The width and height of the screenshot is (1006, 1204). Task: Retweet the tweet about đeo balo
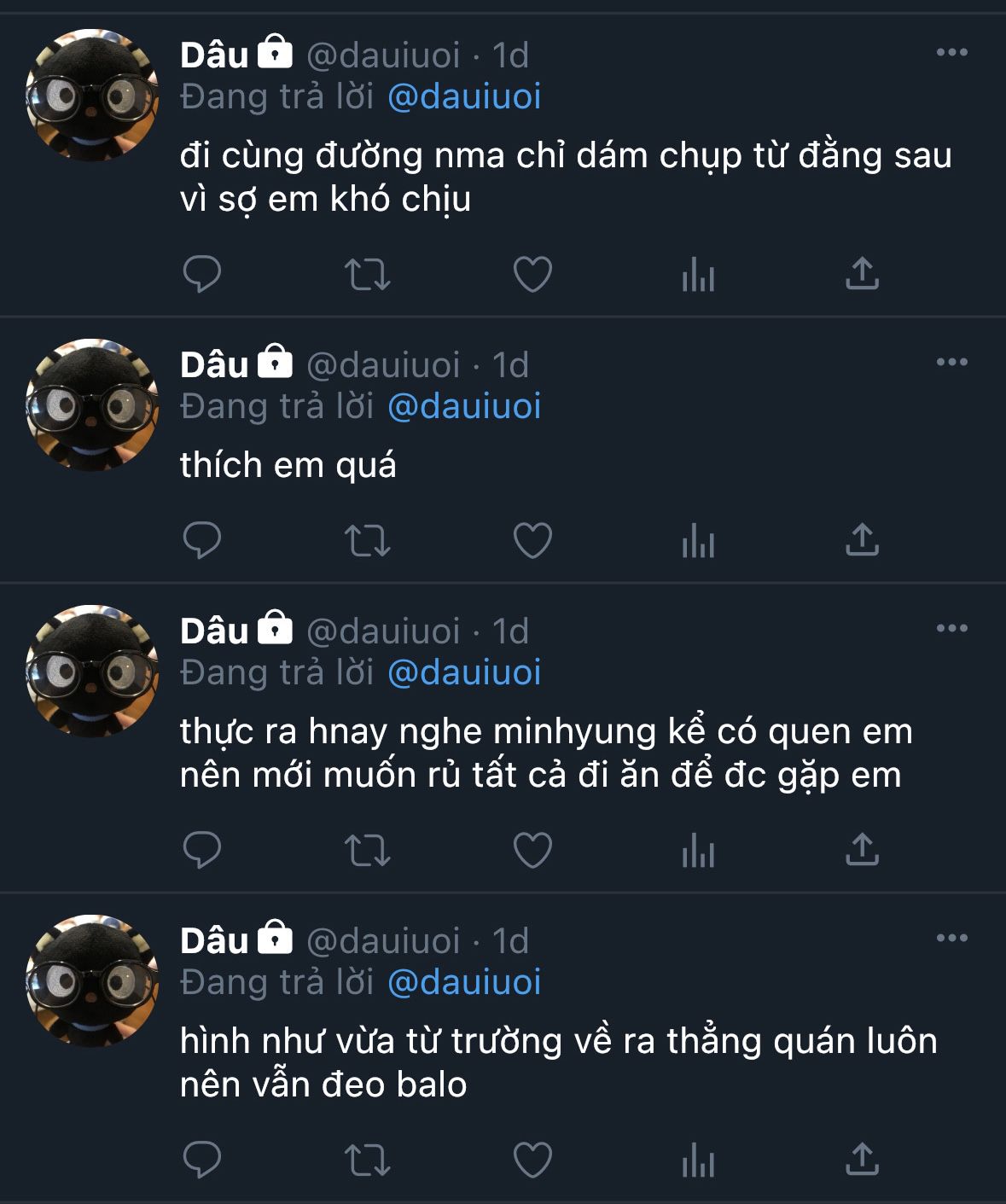click(x=367, y=1160)
